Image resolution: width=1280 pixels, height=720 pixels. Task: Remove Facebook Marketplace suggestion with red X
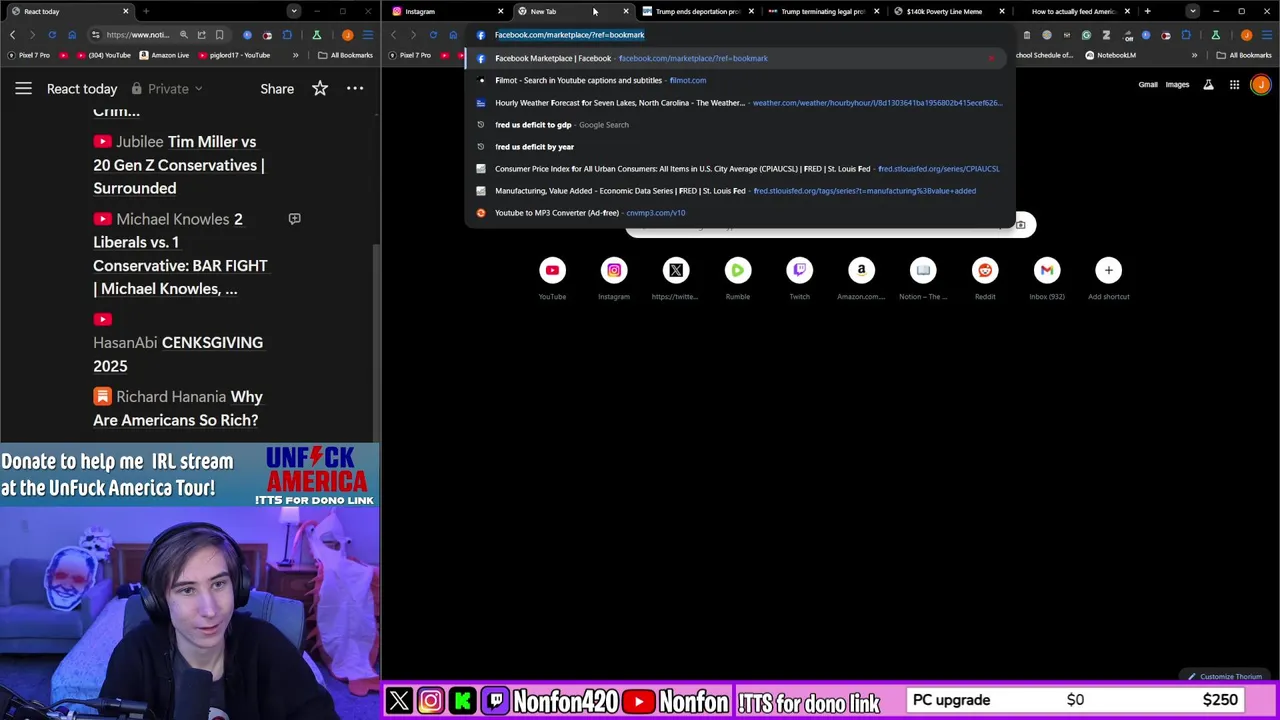pyautogui.click(x=992, y=58)
